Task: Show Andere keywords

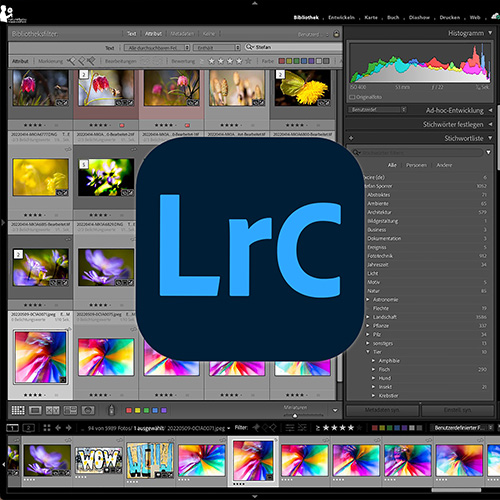Action: click(x=444, y=165)
